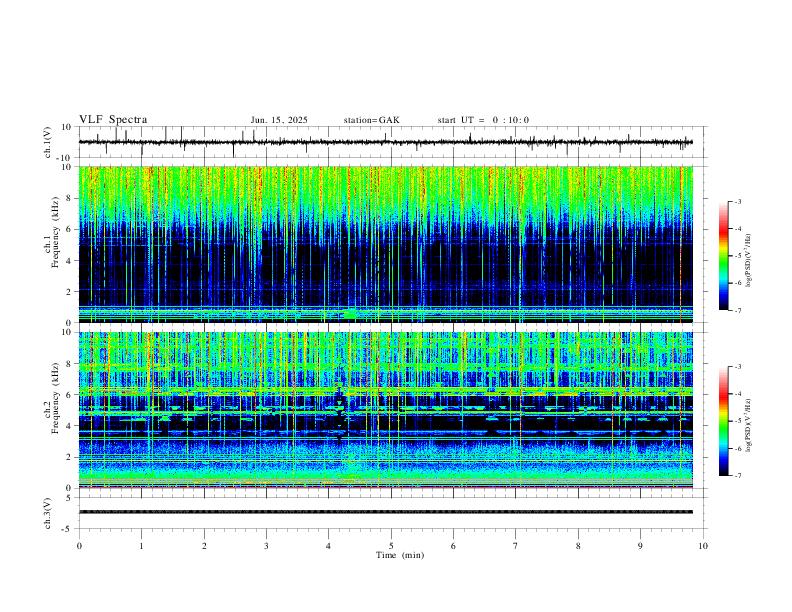The image size is (792, 612).
Task: Click inside the ch.2 spectrogram panel
Action: (386, 410)
